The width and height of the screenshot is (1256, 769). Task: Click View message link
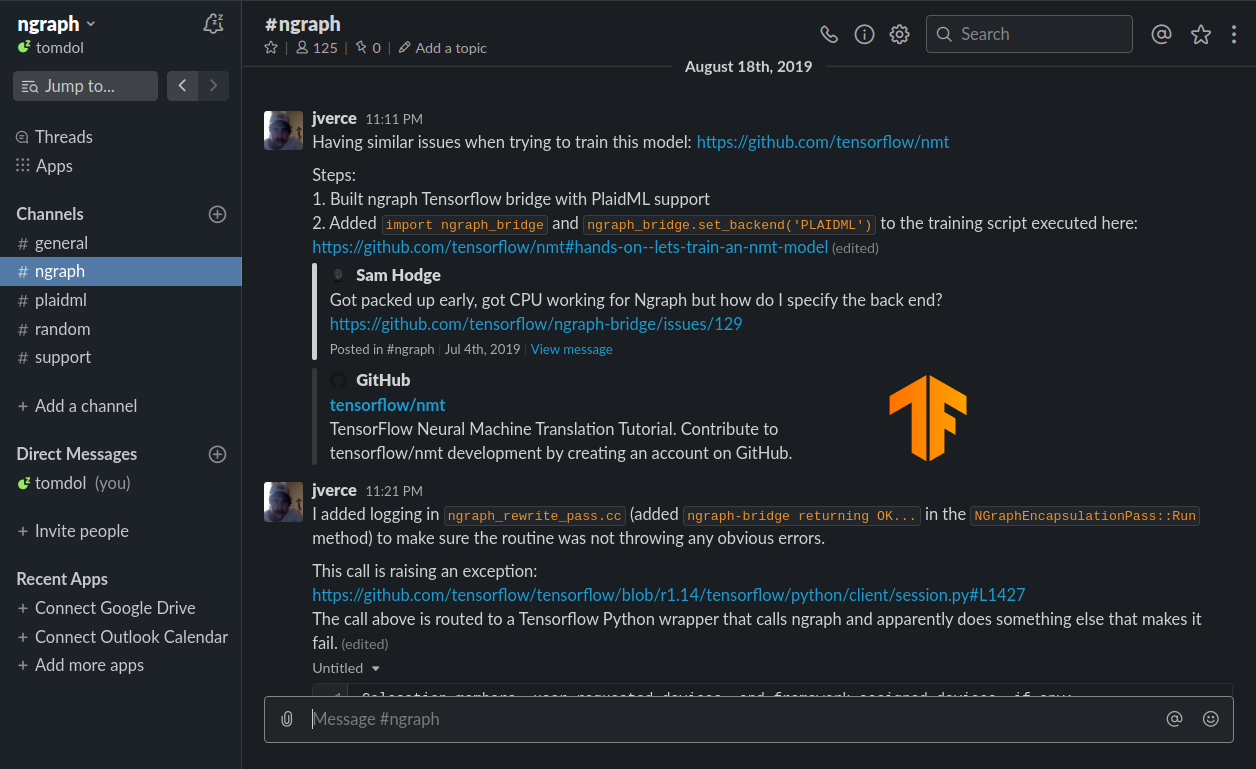(572, 349)
